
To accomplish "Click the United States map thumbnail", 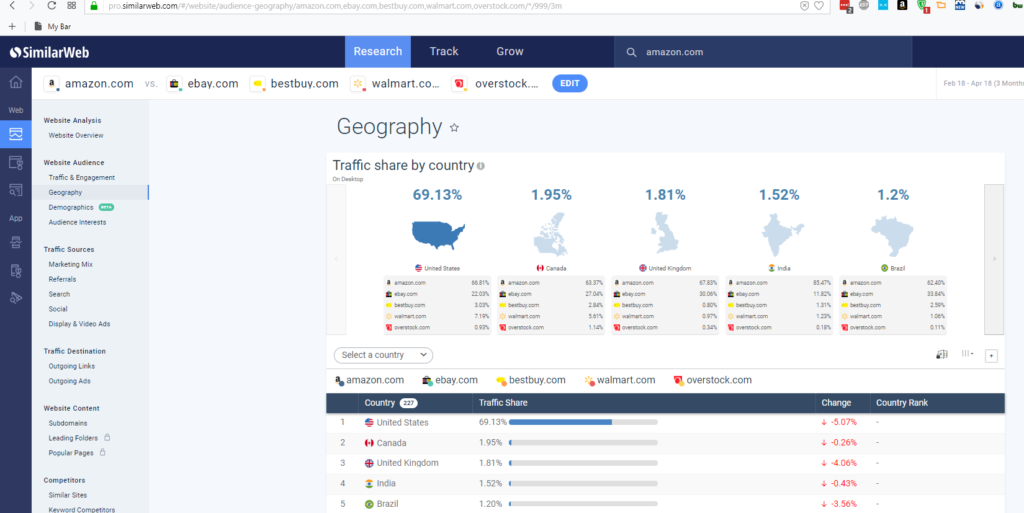I will pyautogui.click(x=438, y=235).
